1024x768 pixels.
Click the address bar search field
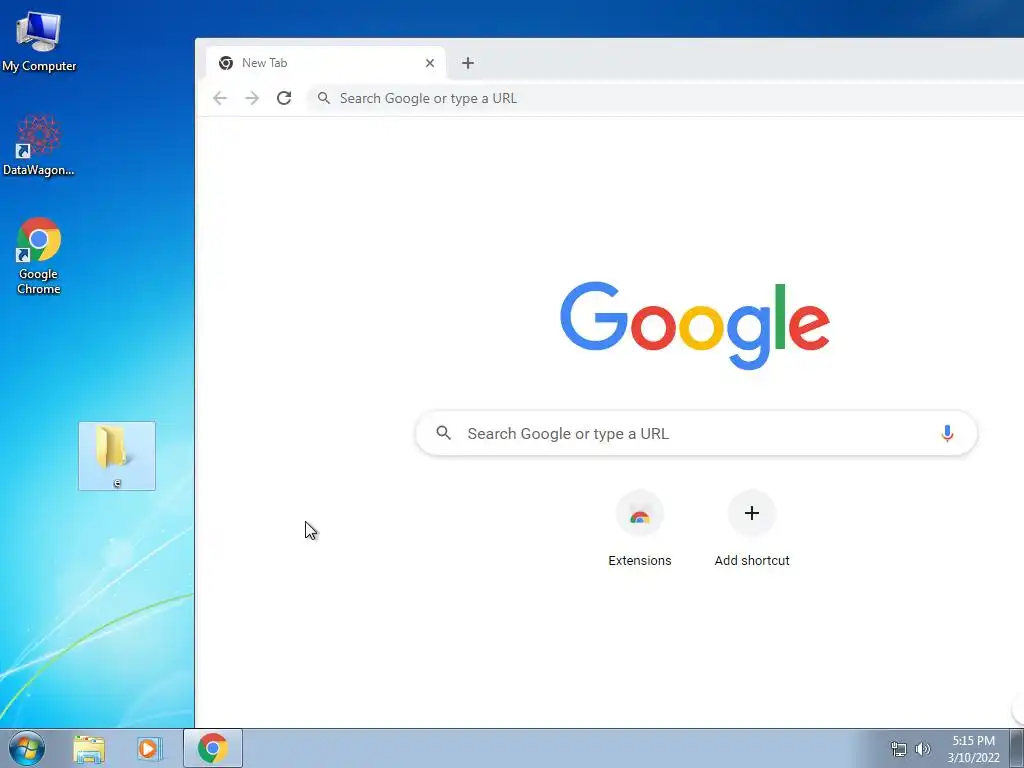click(x=666, y=98)
